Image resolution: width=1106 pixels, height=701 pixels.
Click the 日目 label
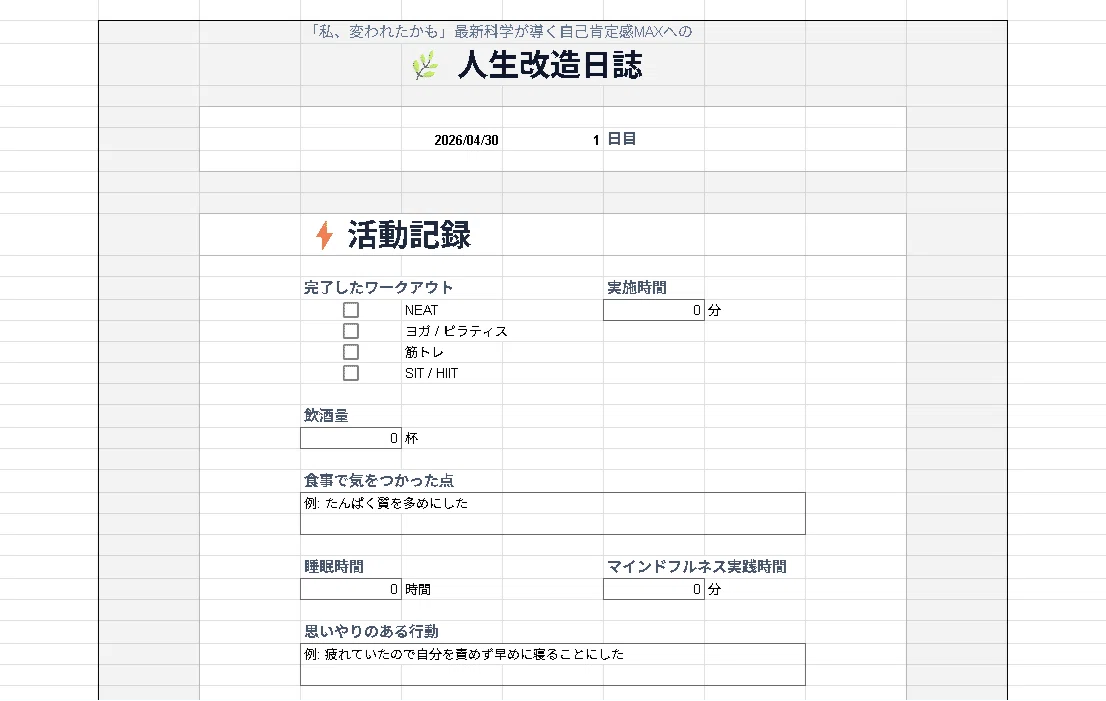pyautogui.click(x=621, y=139)
